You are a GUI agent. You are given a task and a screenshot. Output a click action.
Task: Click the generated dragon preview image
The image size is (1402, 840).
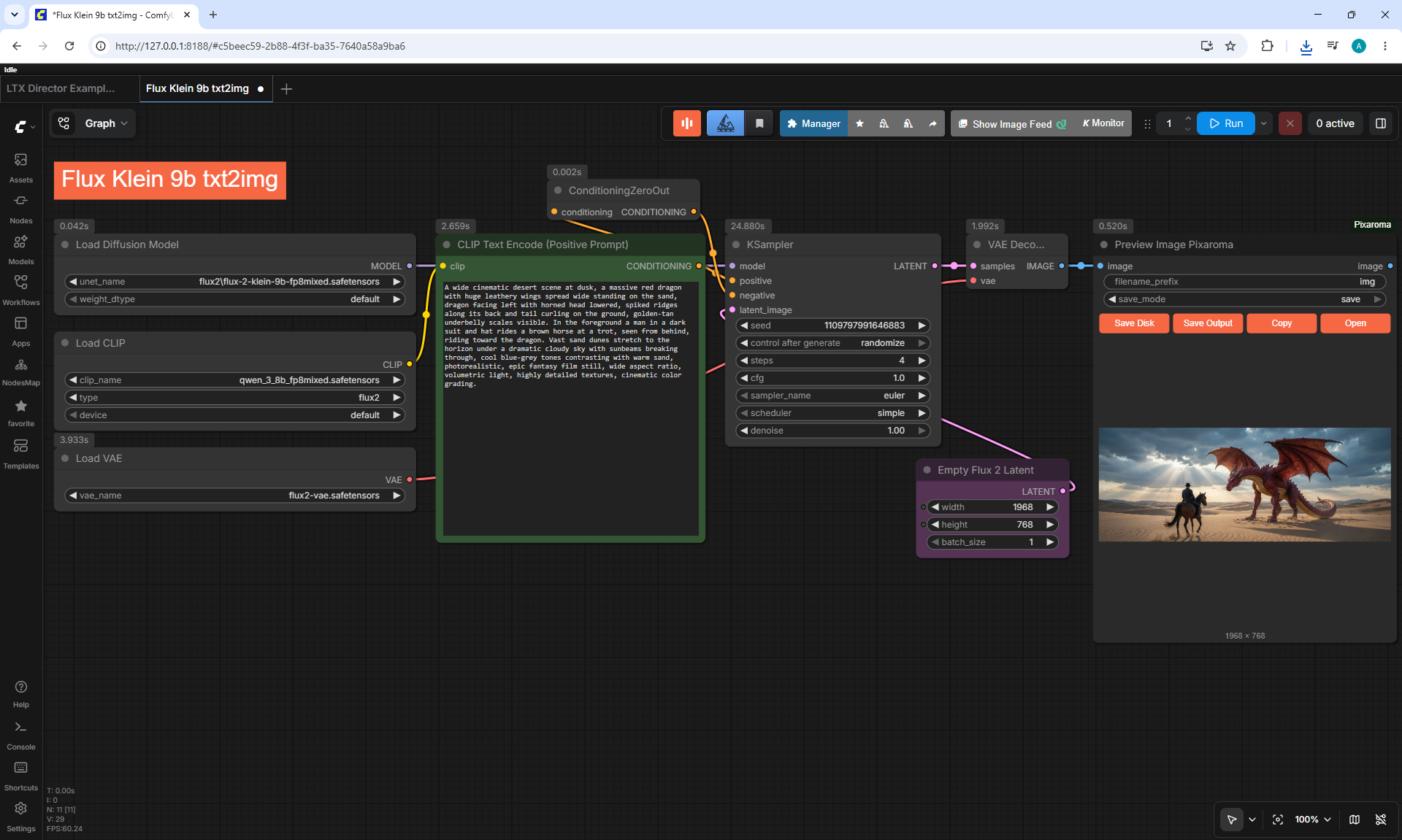click(1244, 485)
